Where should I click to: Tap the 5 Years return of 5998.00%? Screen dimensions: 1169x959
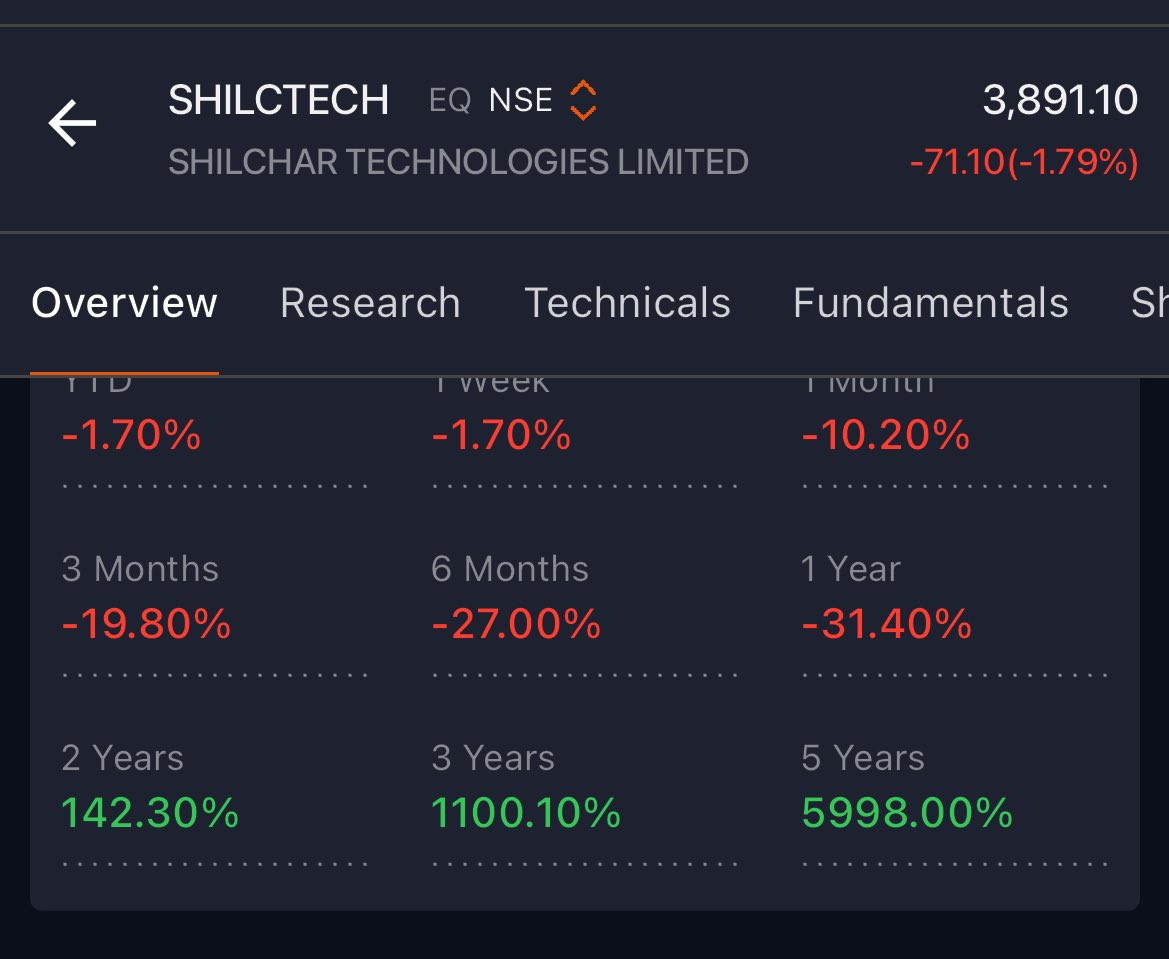907,812
